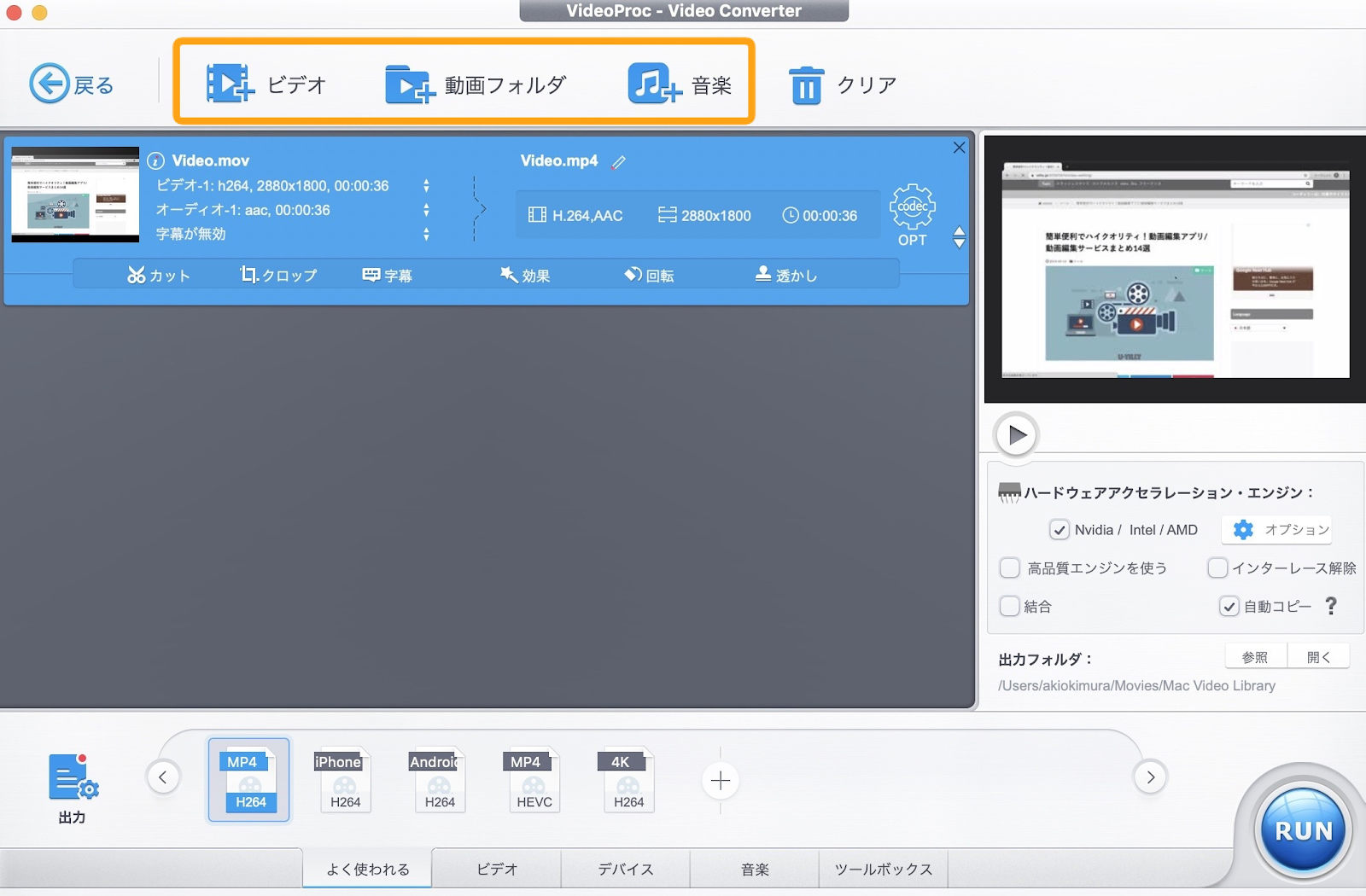Click the question mark help icon

1331,606
